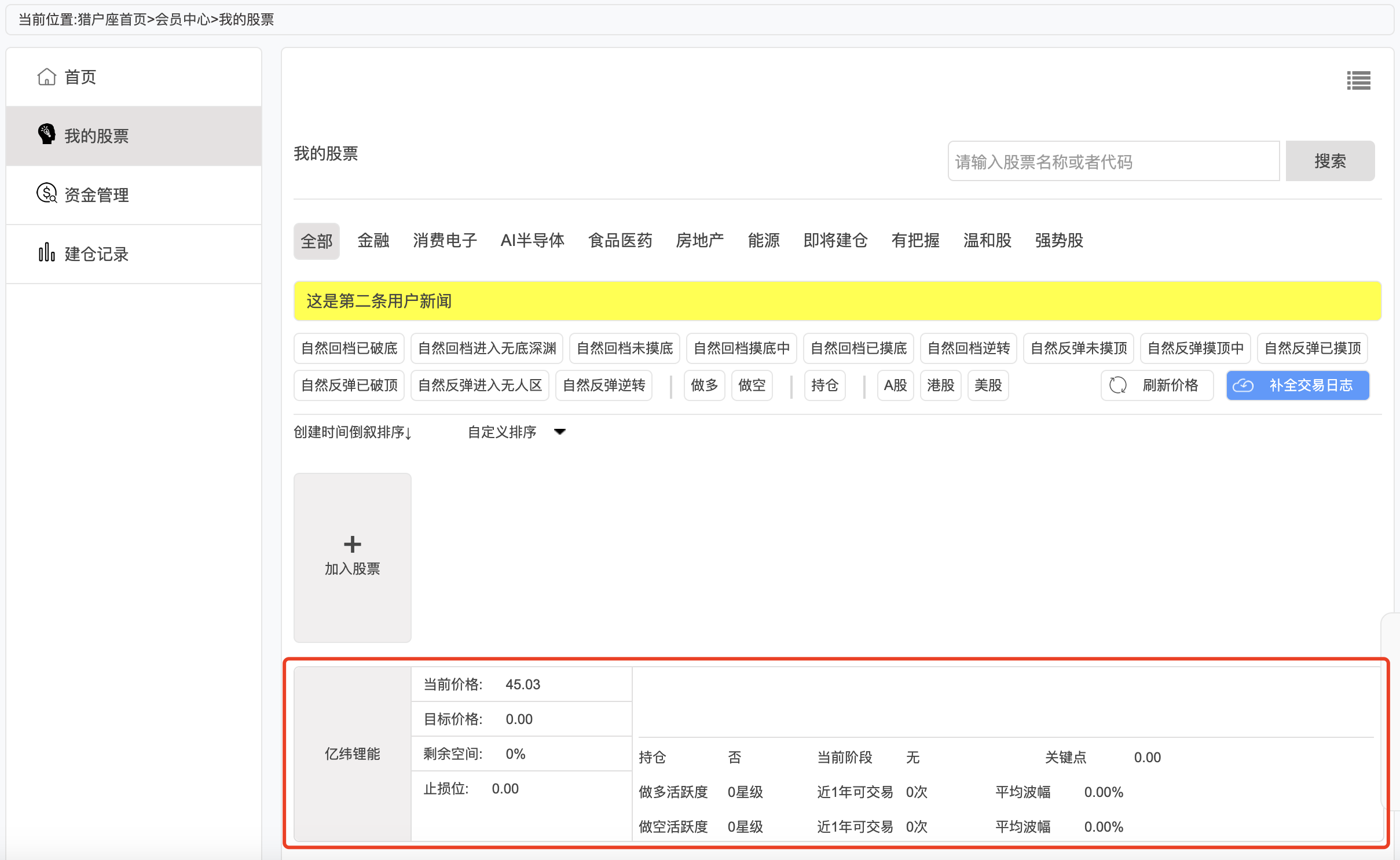Click the fund management dollar icon
Image resolution: width=1400 pixels, height=860 pixels.
[46, 193]
